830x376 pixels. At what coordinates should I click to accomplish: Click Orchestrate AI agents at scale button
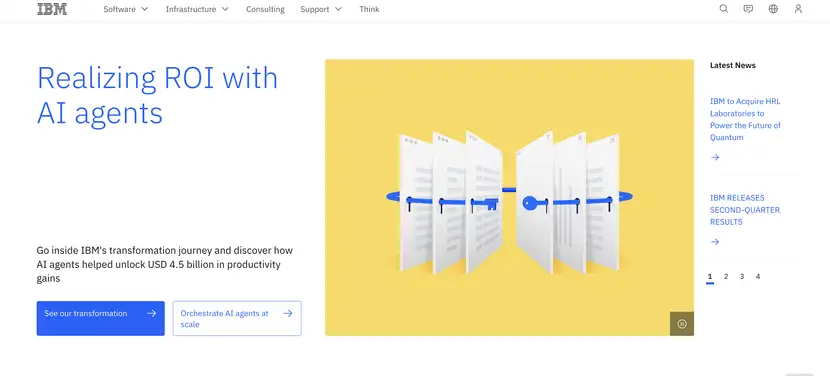tap(237, 318)
